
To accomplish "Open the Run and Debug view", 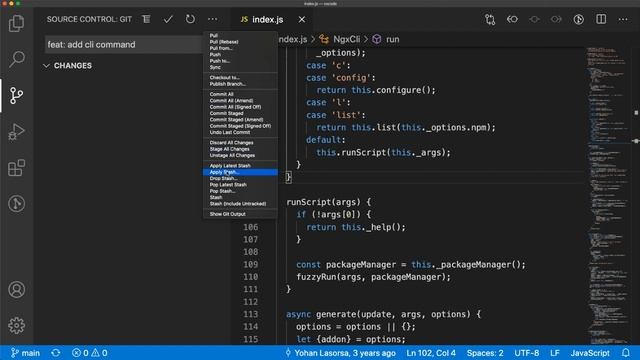I will (16, 132).
